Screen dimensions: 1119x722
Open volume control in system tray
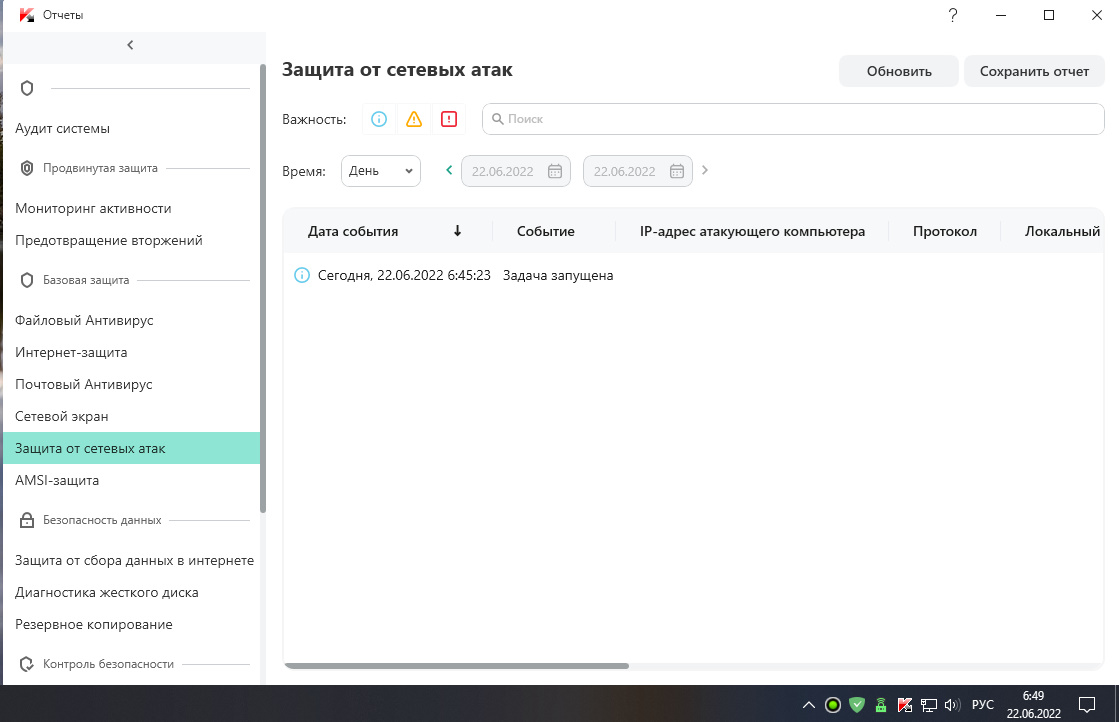pos(952,705)
